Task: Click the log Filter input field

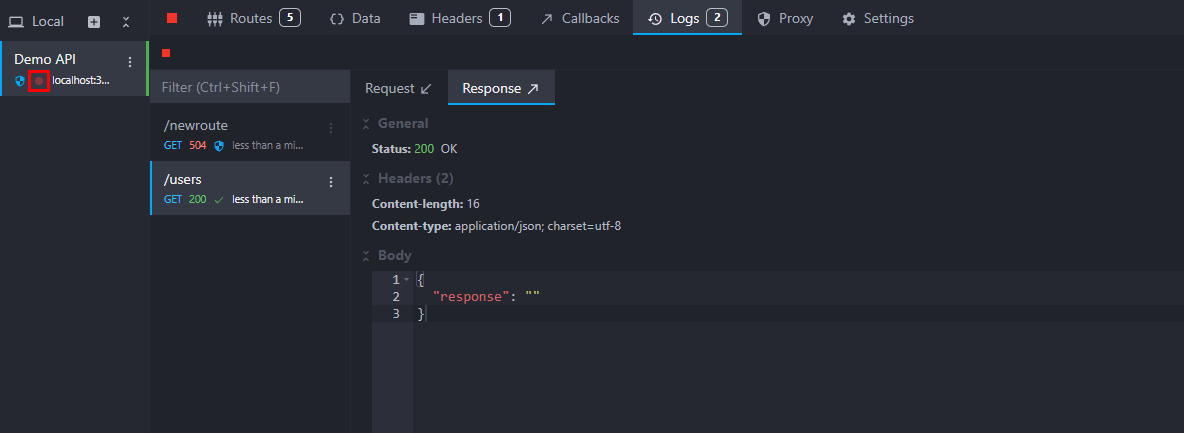Action: pyautogui.click(x=250, y=87)
